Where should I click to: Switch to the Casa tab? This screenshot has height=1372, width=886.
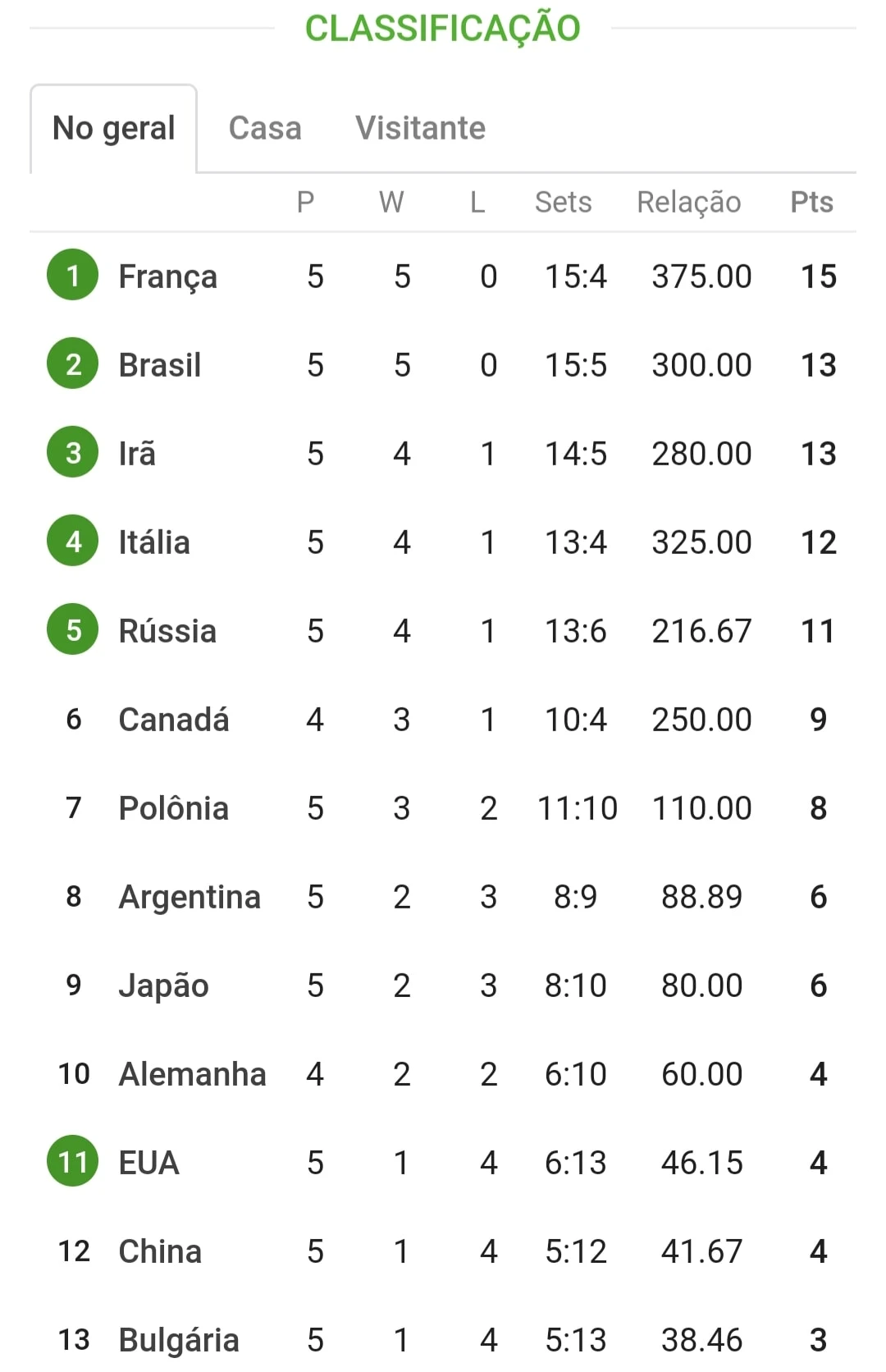(x=265, y=128)
